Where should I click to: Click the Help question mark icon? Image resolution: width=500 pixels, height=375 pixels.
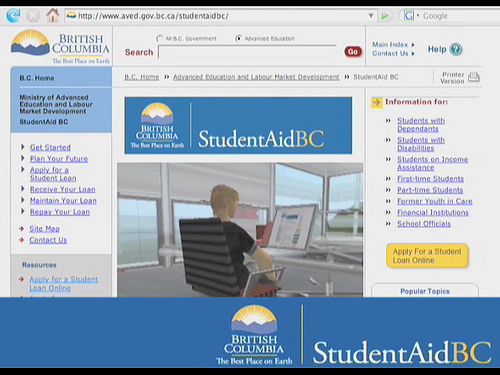click(456, 49)
